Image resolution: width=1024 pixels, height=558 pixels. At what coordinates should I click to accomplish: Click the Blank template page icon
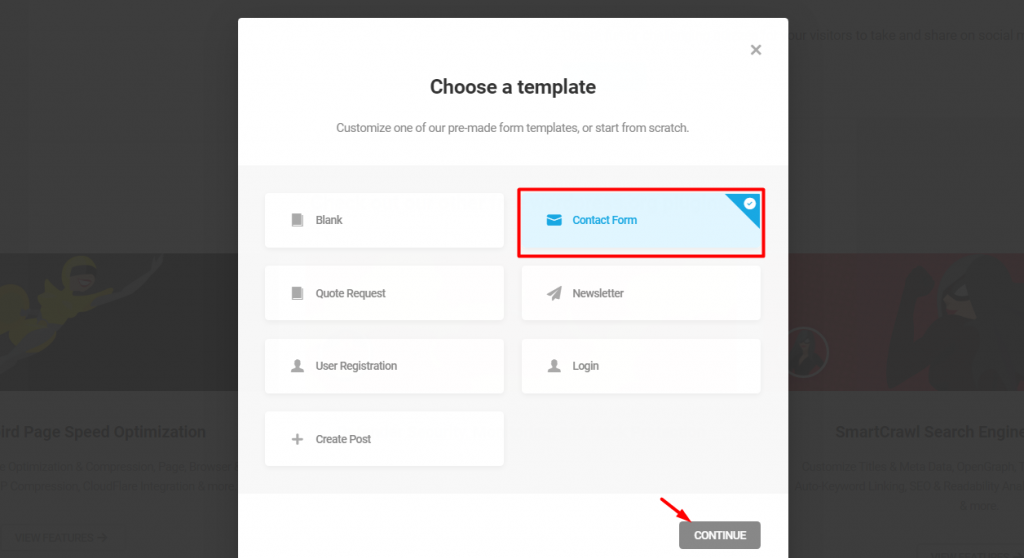tap(297, 220)
